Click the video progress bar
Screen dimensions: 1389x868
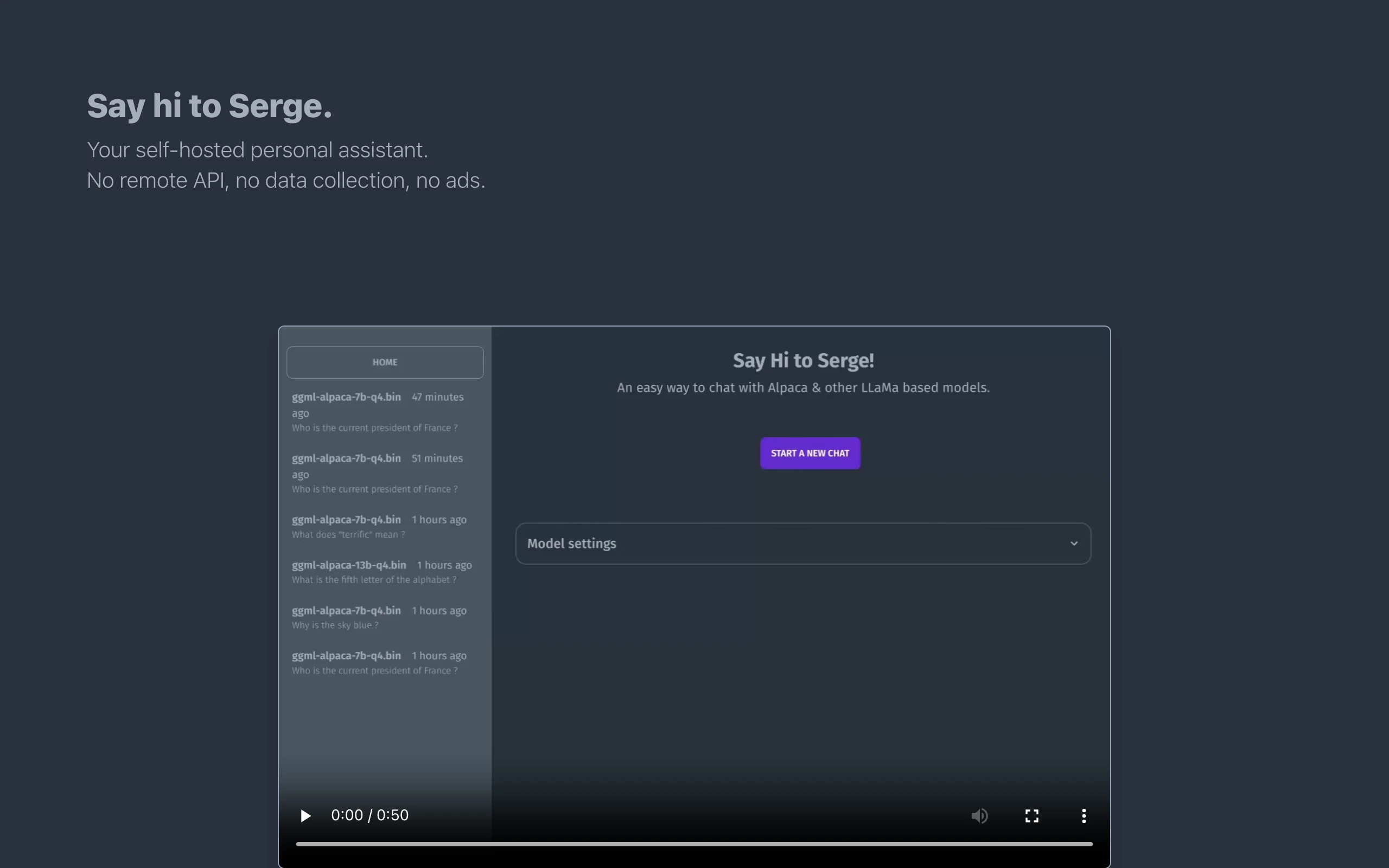pyautogui.click(x=693, y=844)
